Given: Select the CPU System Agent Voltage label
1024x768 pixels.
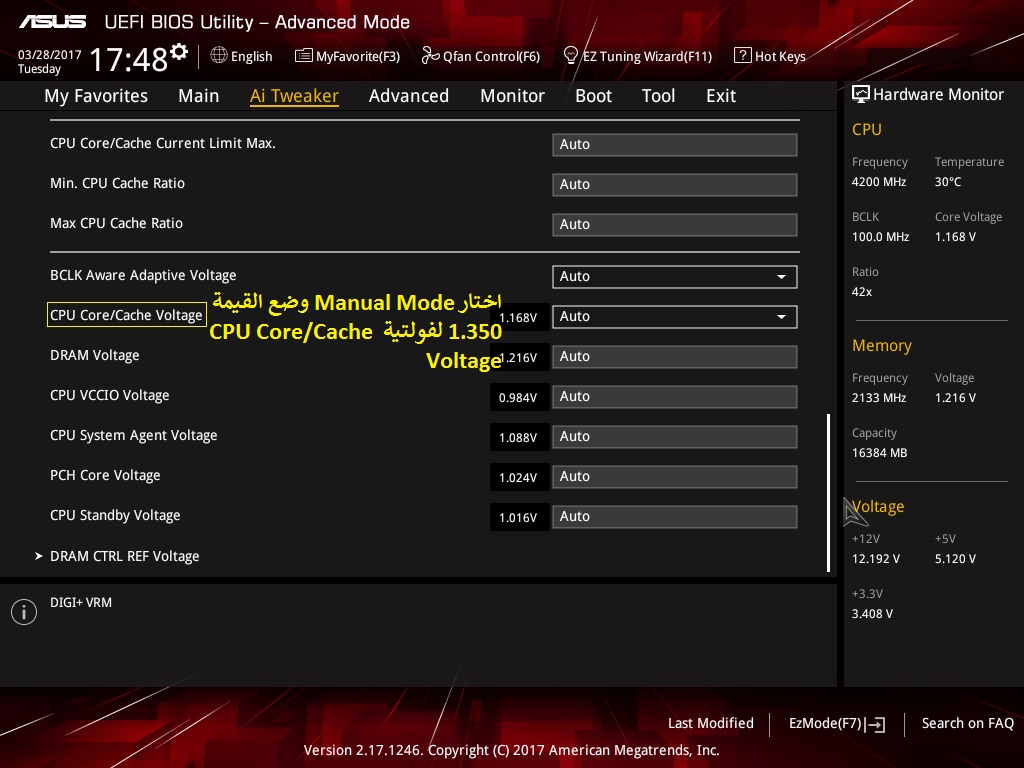Looking at the screenshot, I should click(x=134, y=436).
